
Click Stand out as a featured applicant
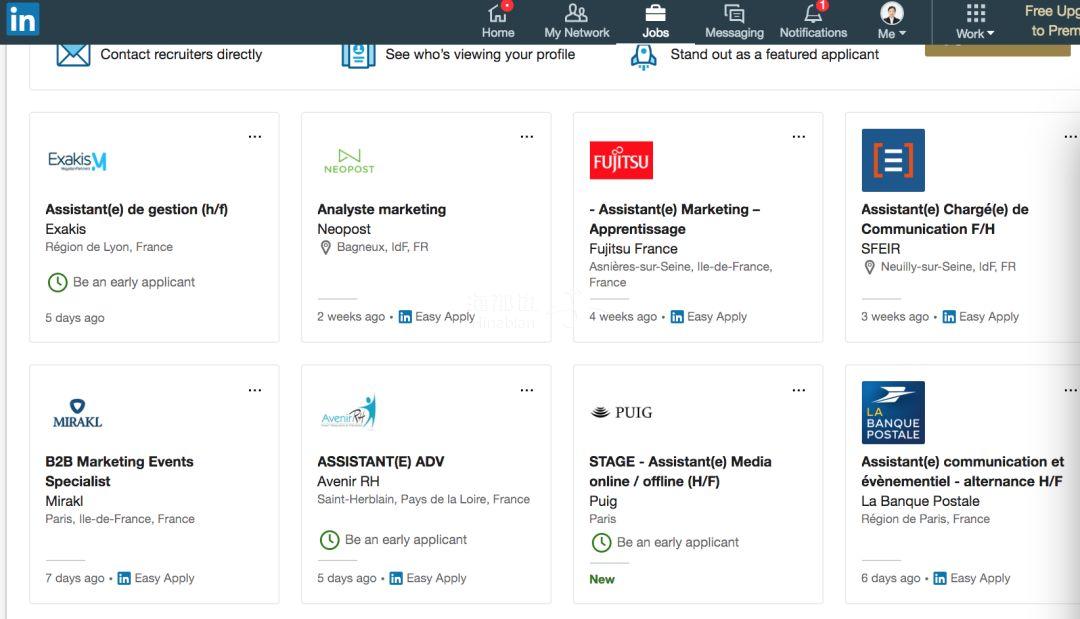pos(774,54)
